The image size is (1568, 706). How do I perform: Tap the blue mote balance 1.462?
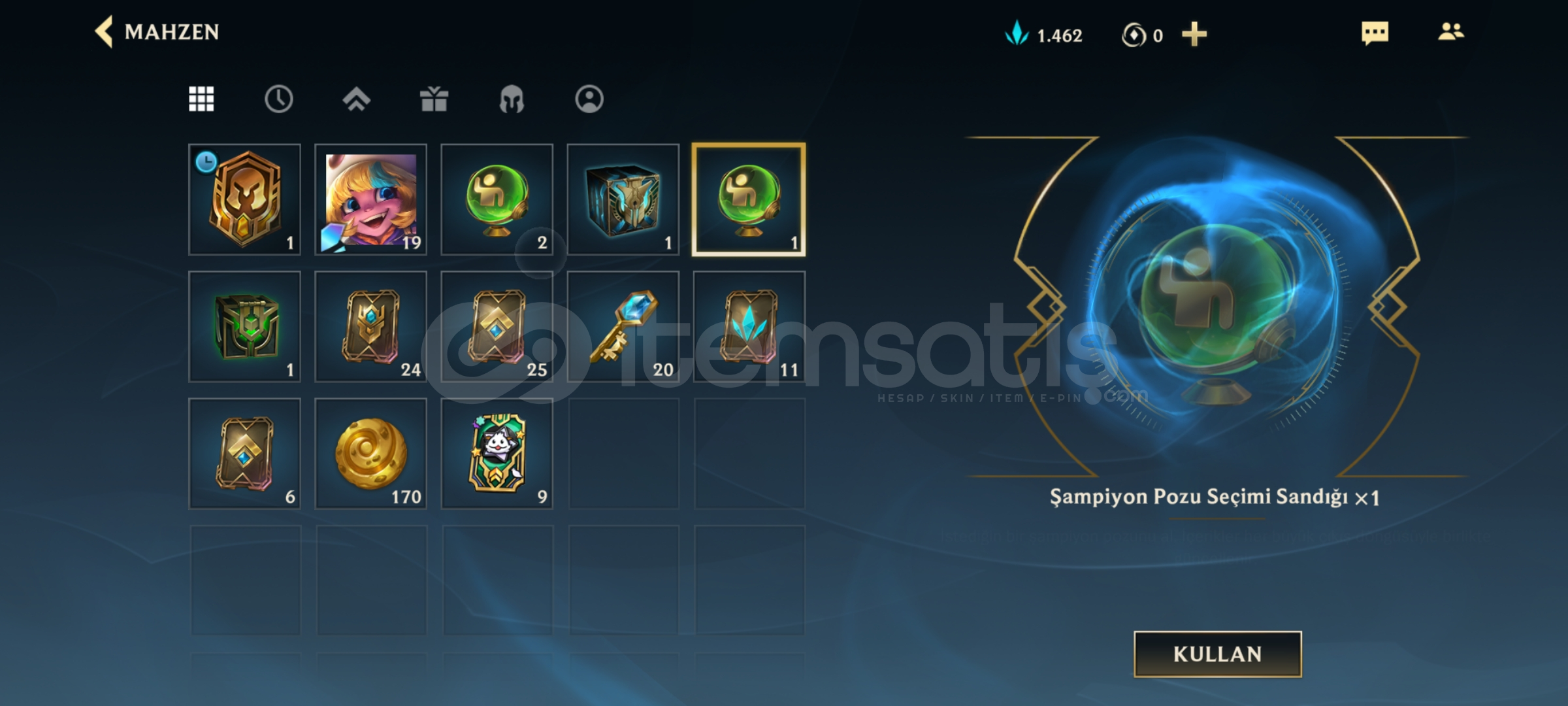pyautogui.click(x=1044, y=34)
